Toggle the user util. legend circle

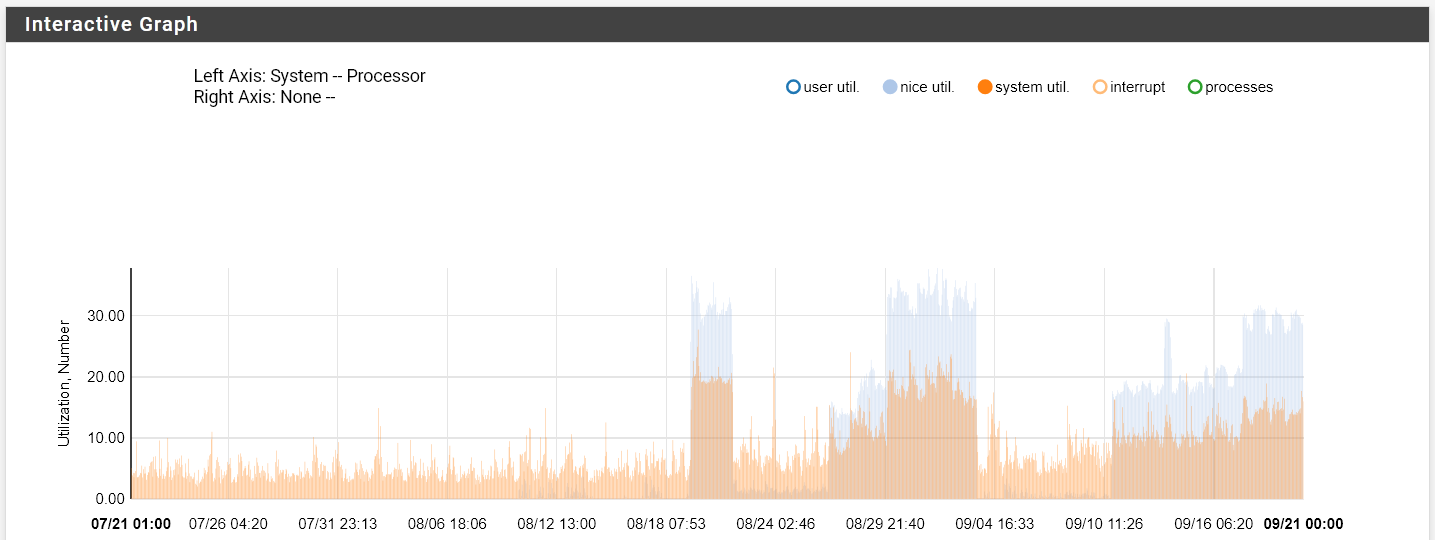(x=793, y=87)
